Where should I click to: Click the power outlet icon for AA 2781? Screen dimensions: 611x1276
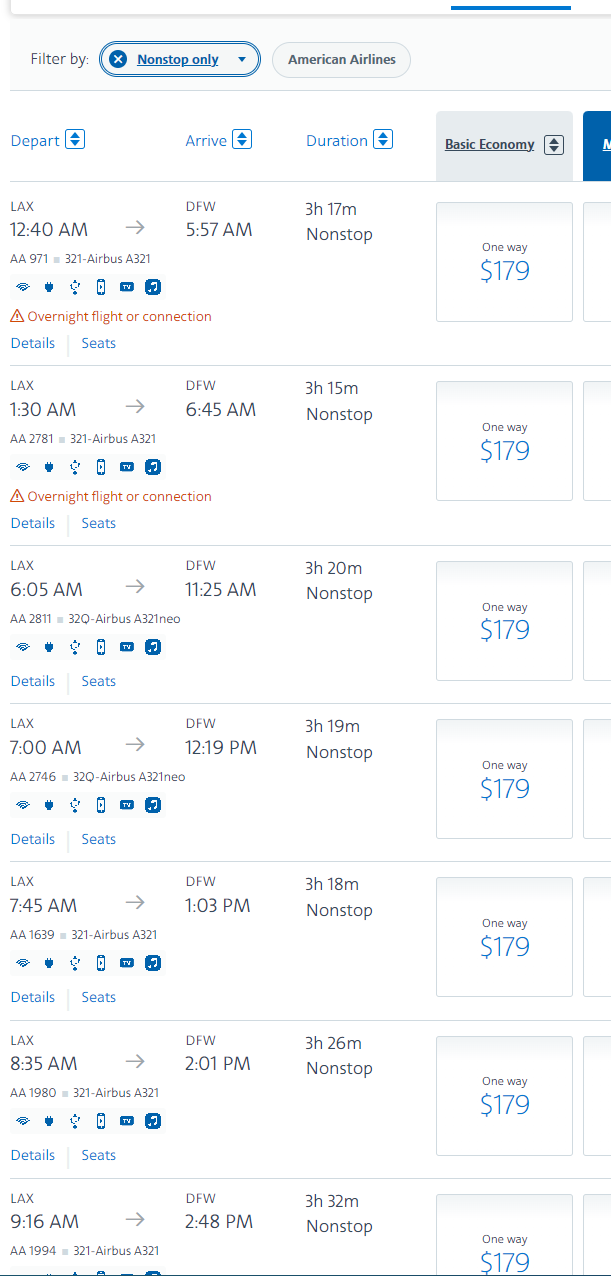[x=49, y=467]
